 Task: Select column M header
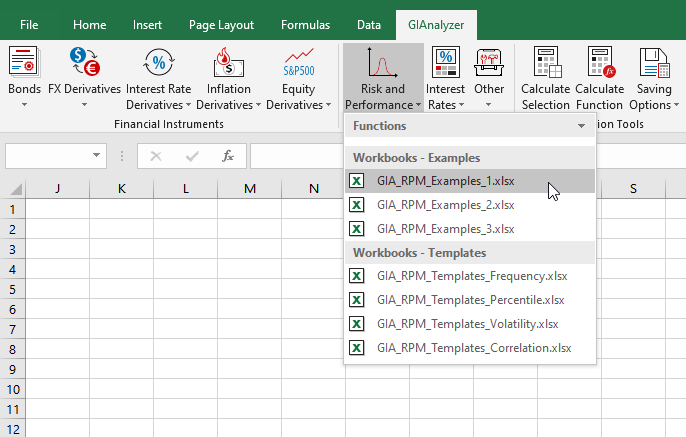(x=250, y=189)
